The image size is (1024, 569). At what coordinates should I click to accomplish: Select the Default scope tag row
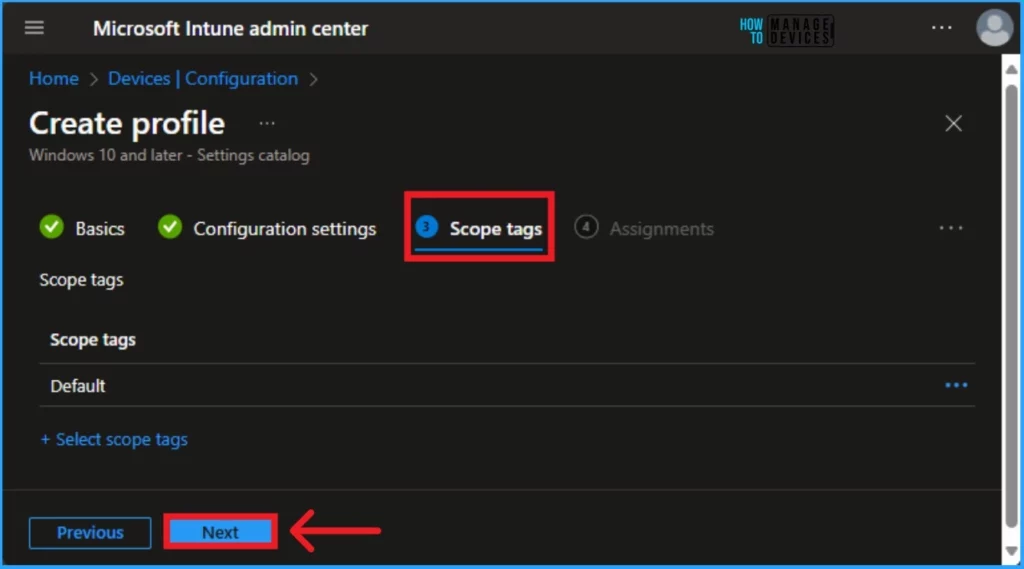(x=507, y=385)
